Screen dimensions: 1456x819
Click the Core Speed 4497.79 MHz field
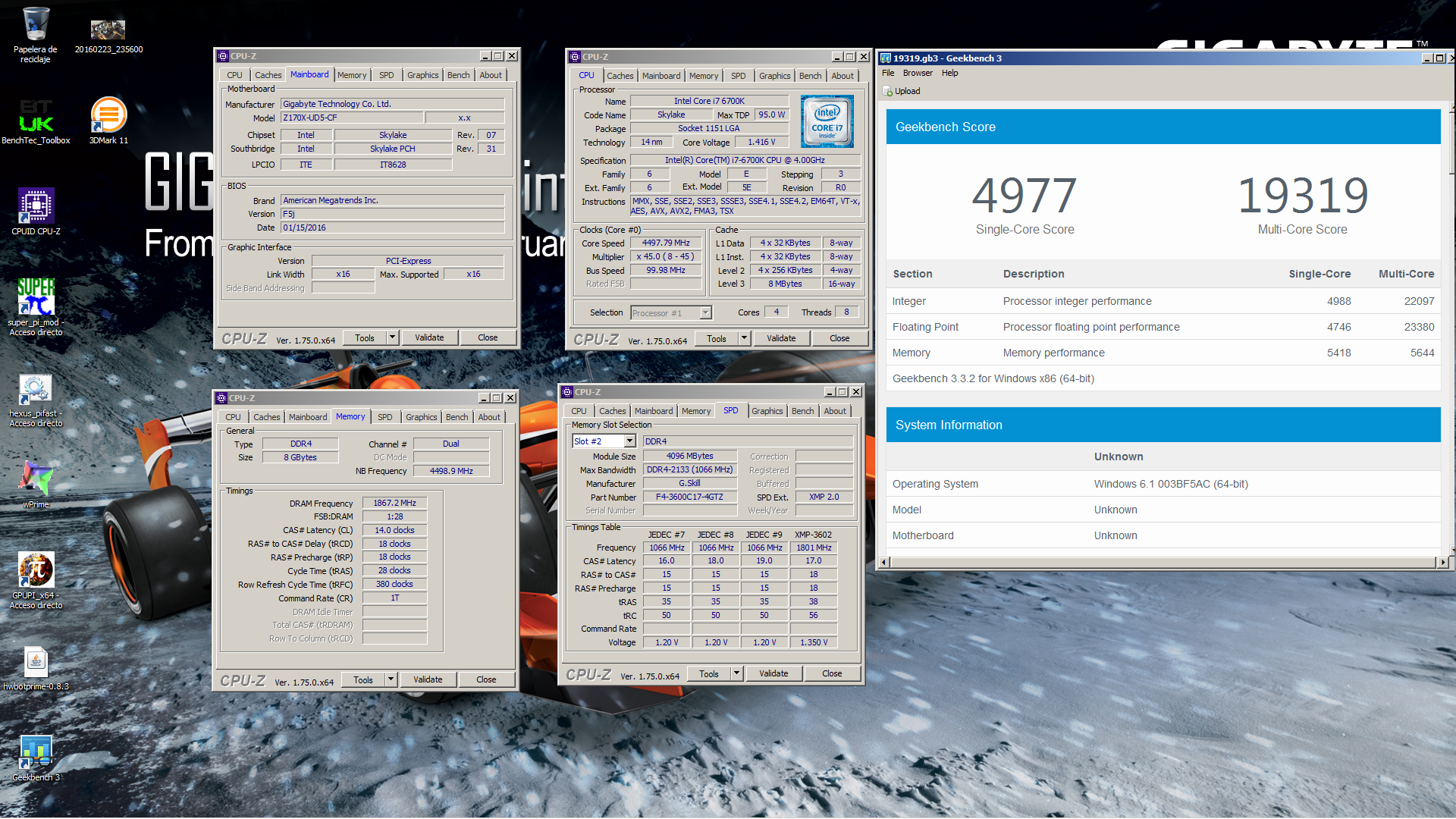(666, 243)
